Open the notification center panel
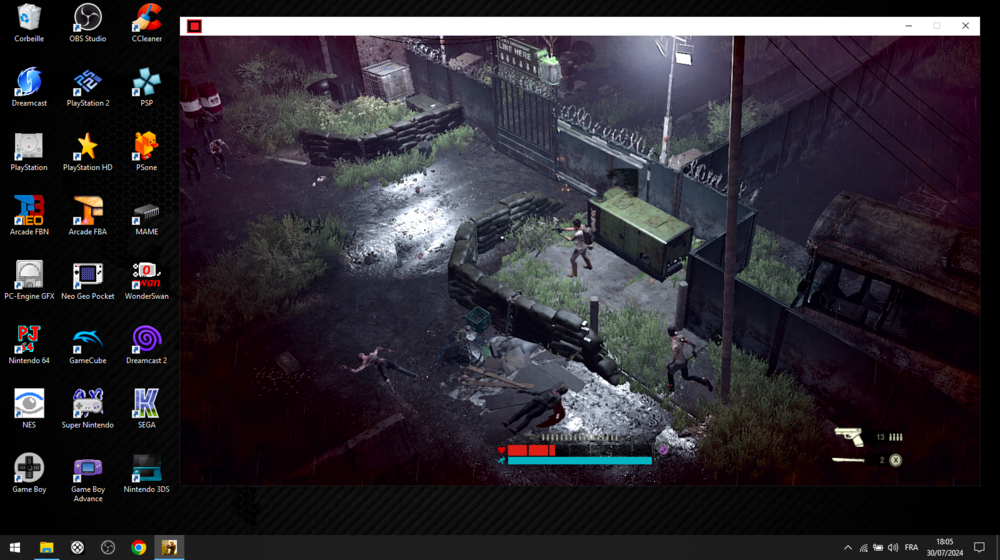The height and width of the screenshot is (560, 1000). click(x=979, y=547)
